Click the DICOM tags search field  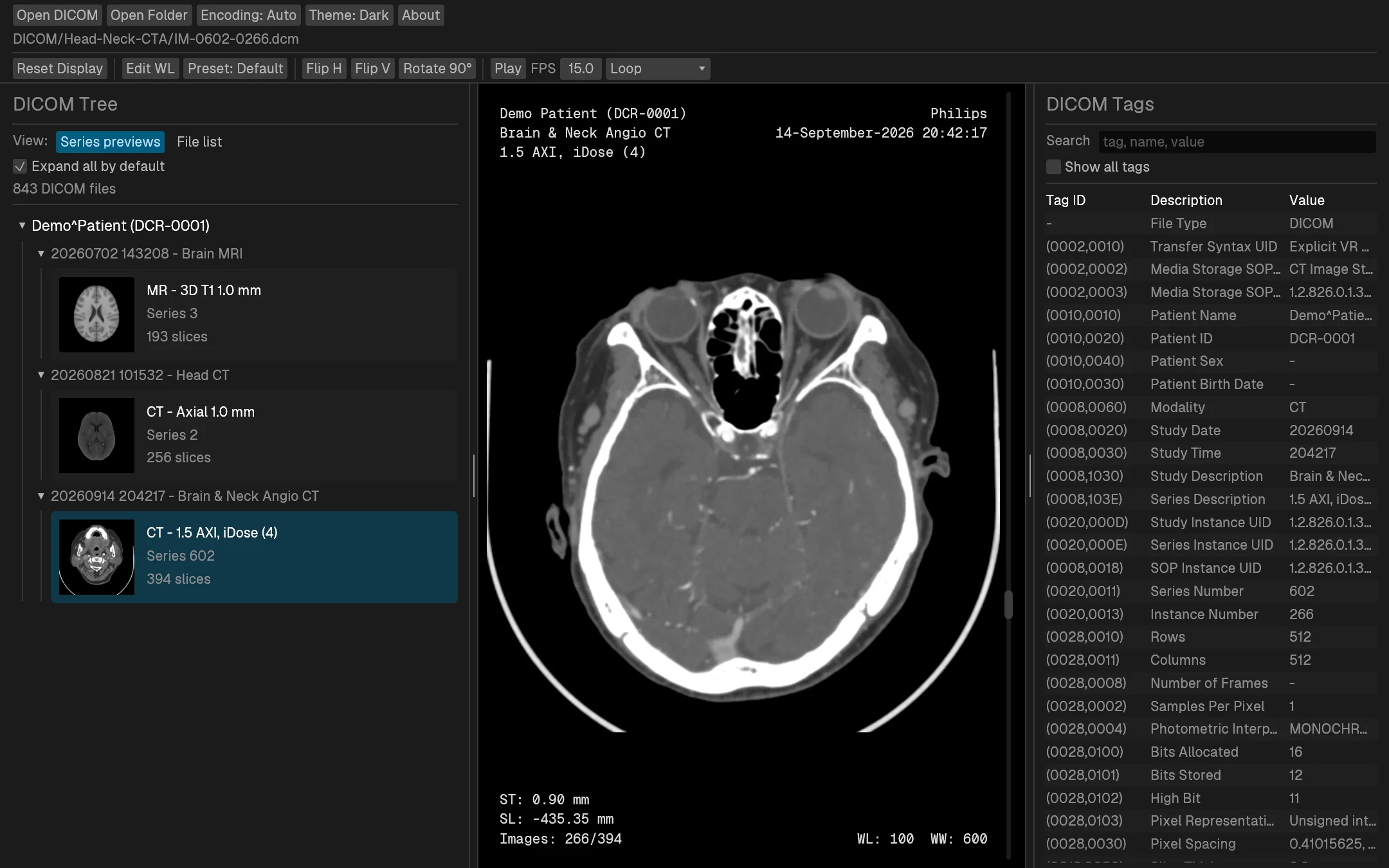pyautogui.click(x=1237, y=141)
